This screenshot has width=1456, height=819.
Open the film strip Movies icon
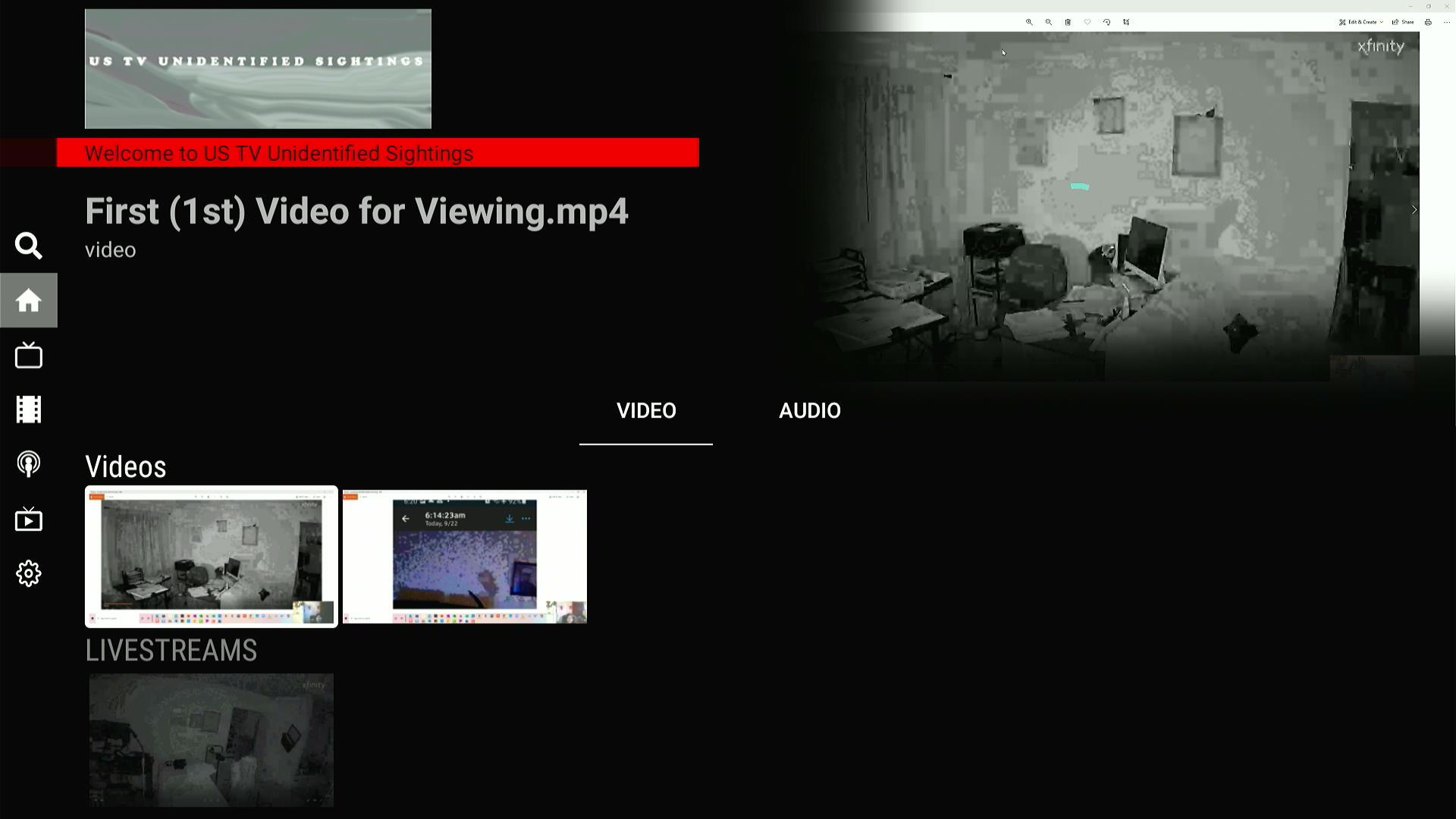tap(29, 409)
